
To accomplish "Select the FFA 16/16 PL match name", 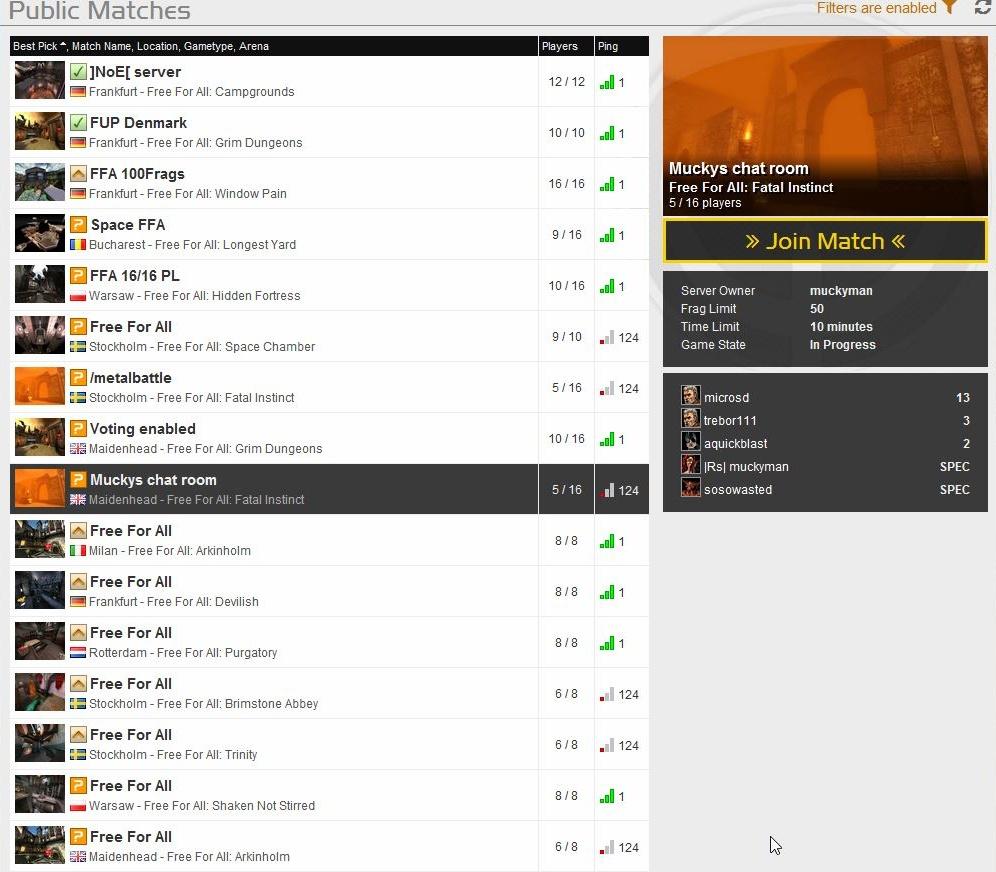I will pyautogui.click(x=135, y=276).
